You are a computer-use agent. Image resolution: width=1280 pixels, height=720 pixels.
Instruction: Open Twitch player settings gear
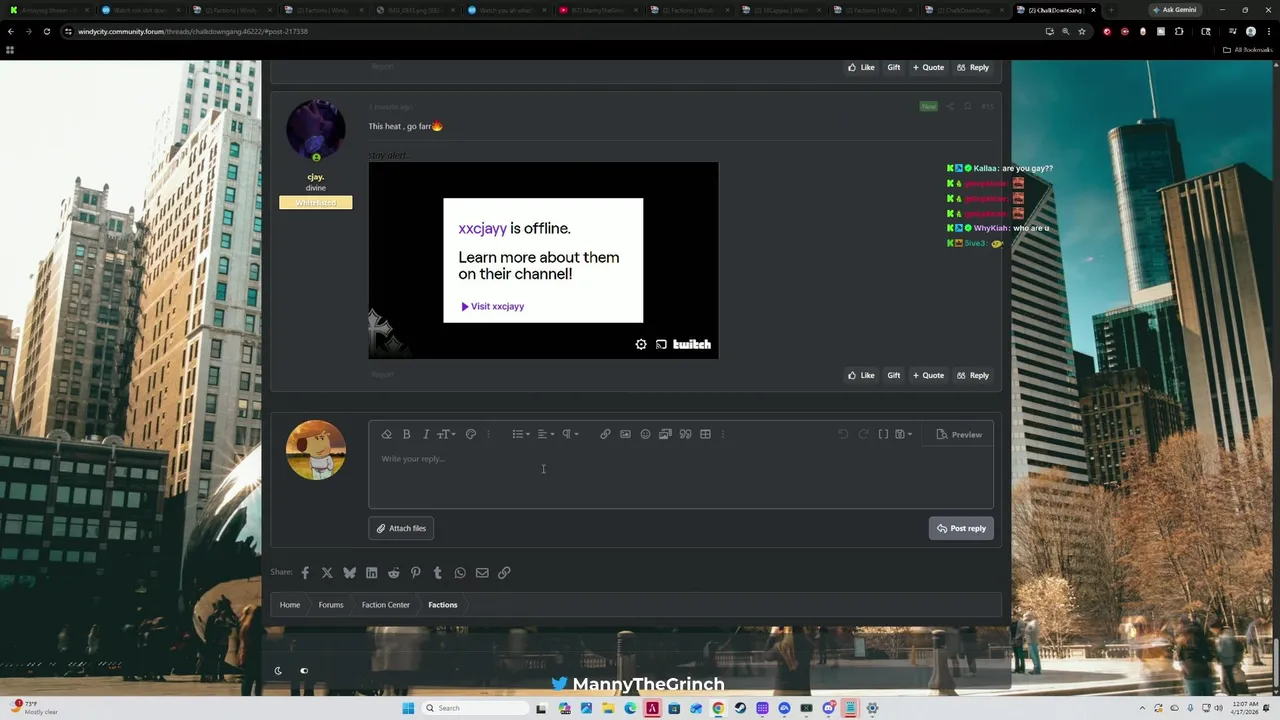pyautogui.click(x=641, y=344)
